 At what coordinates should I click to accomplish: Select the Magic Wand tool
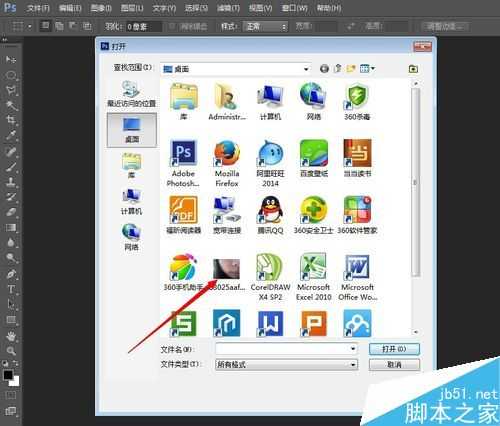(x=11, y=105)
